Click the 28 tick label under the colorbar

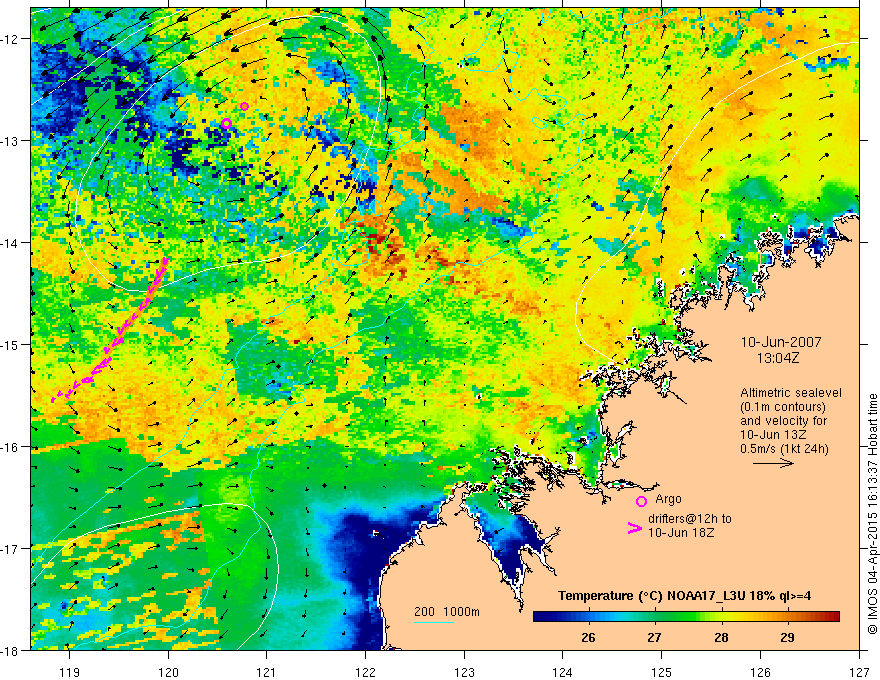click(x=721, y=638)
